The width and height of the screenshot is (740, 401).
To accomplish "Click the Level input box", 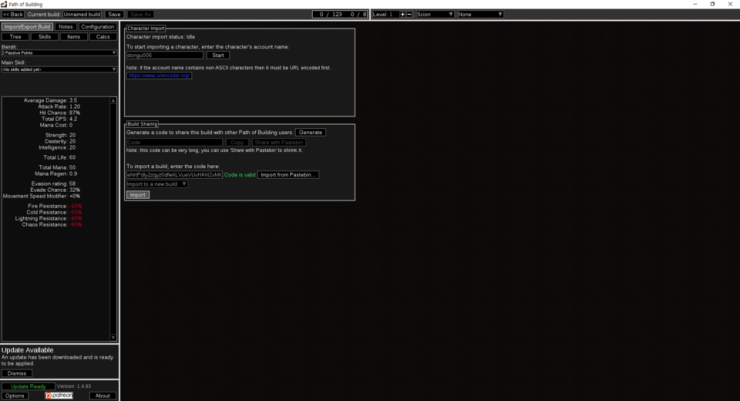I will point(385,14).
